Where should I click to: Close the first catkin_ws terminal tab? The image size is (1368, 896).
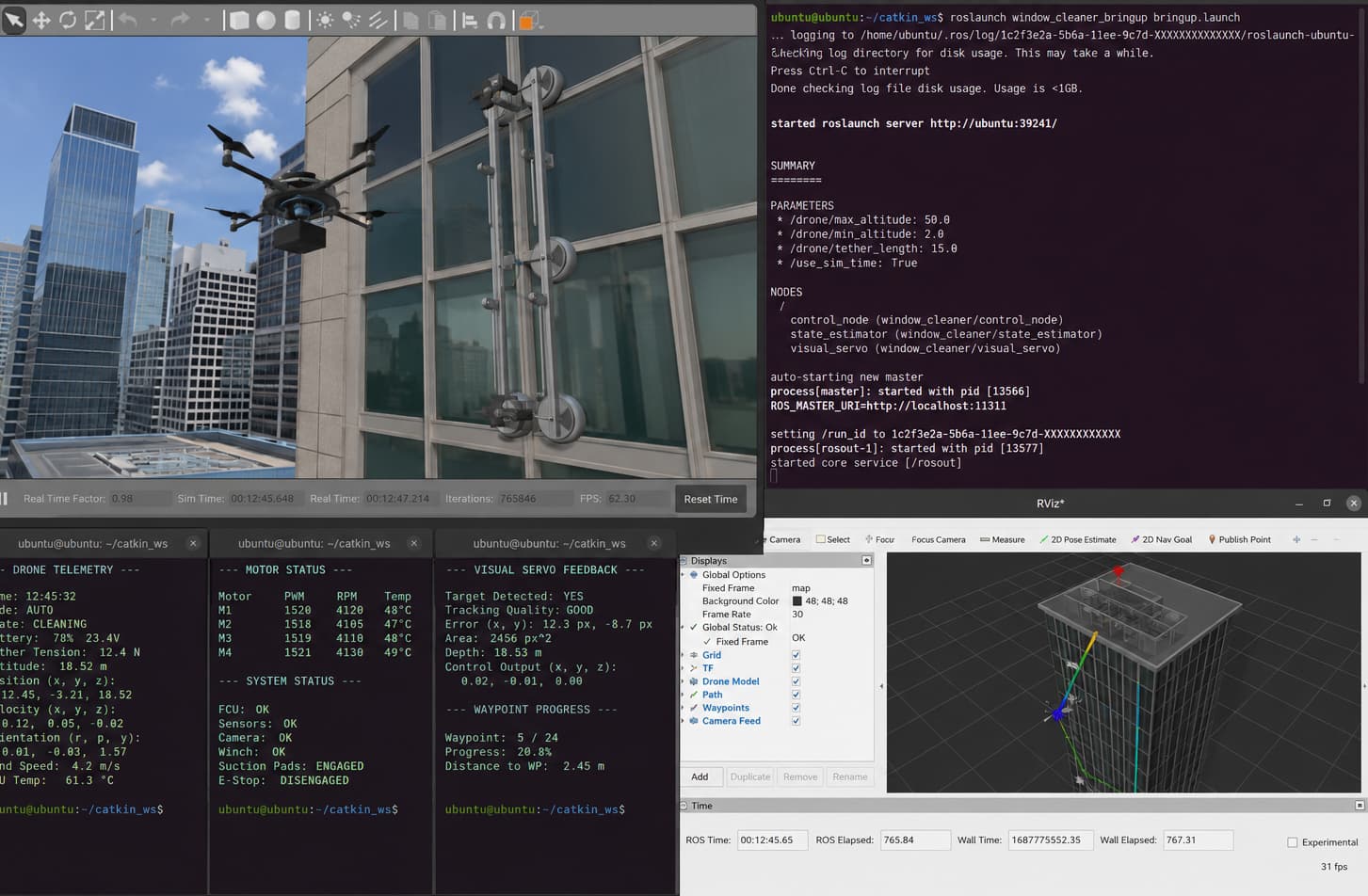193,543
